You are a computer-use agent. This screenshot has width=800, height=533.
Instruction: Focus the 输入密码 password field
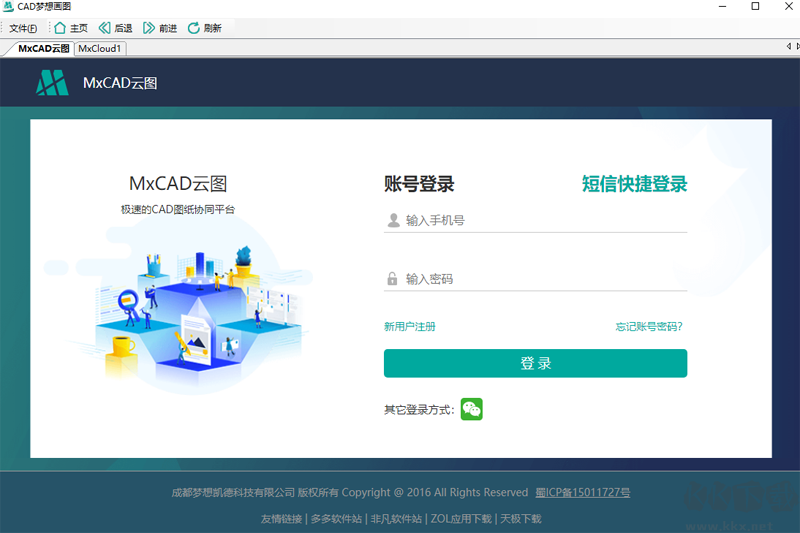pos(535,279)
